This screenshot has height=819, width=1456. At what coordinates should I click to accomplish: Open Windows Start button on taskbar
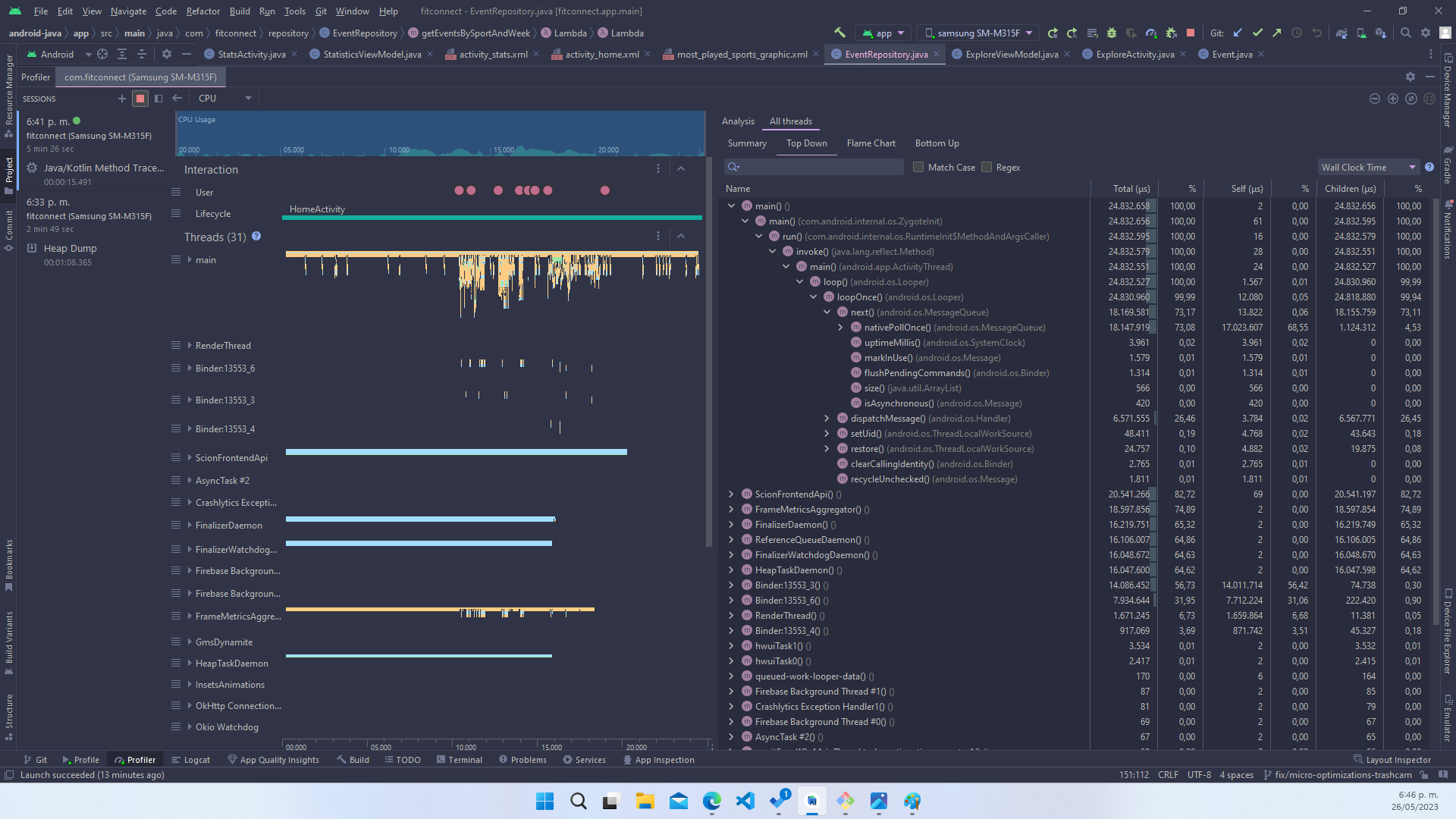[544, 801]
